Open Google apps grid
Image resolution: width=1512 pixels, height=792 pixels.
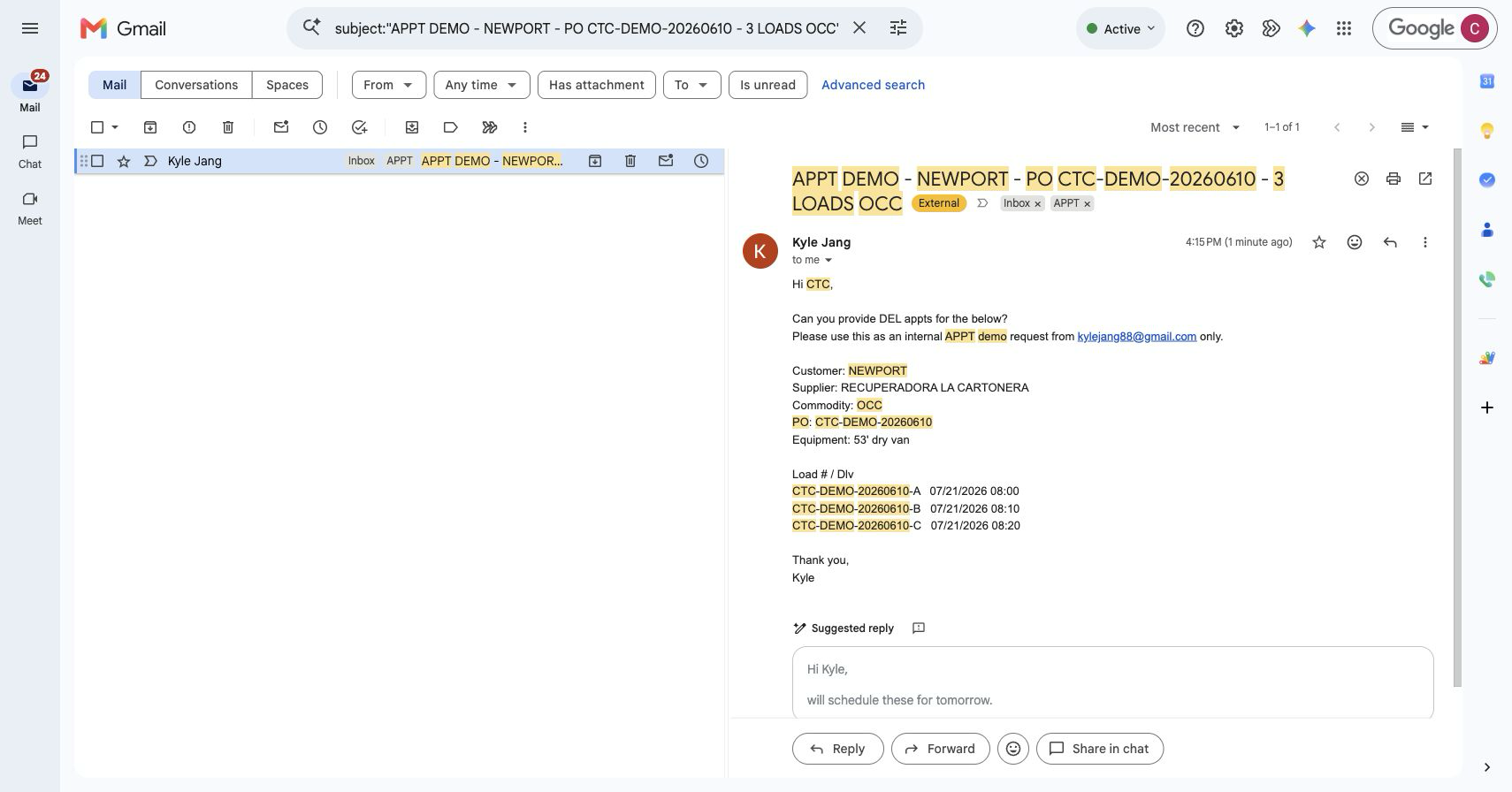(1344, 28)
